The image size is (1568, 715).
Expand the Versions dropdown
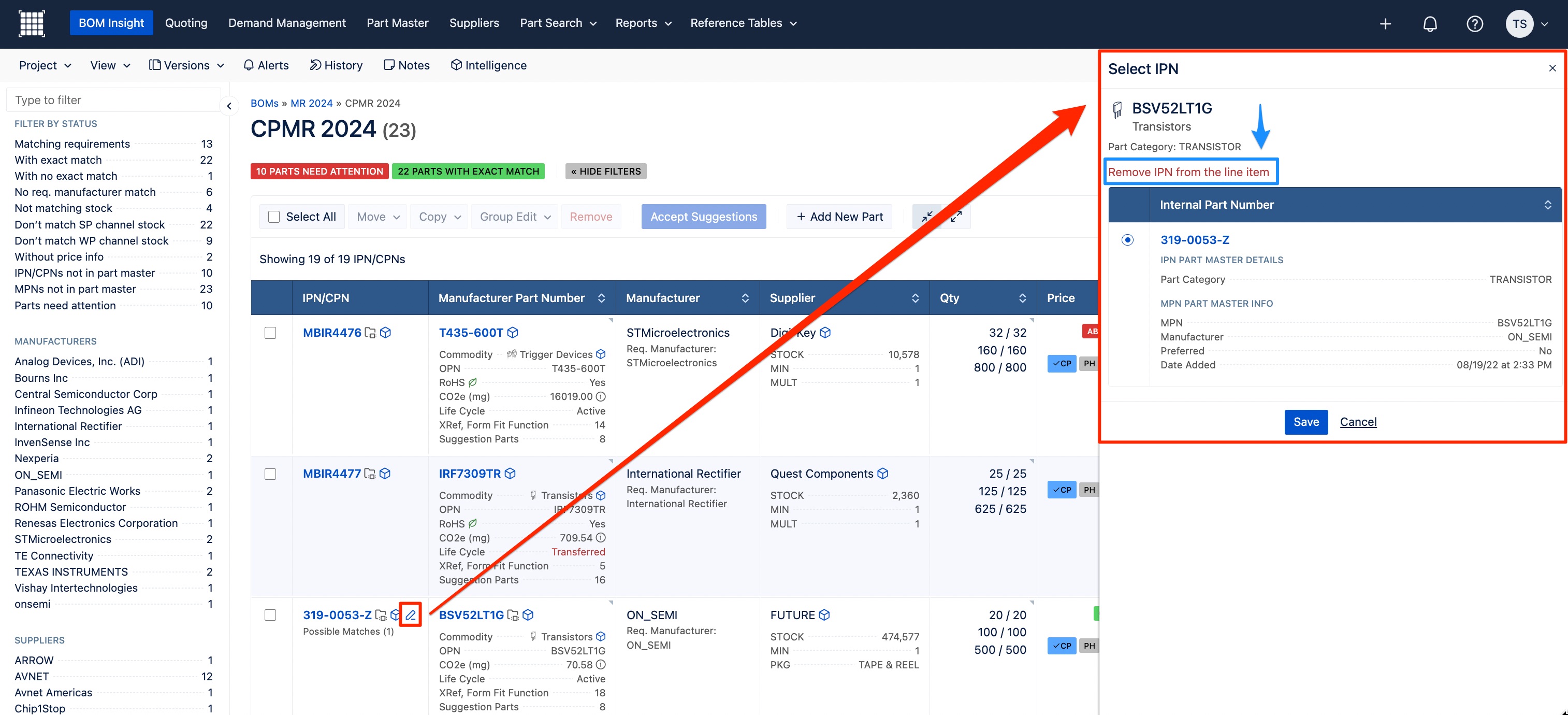click(x=186, y=65)
